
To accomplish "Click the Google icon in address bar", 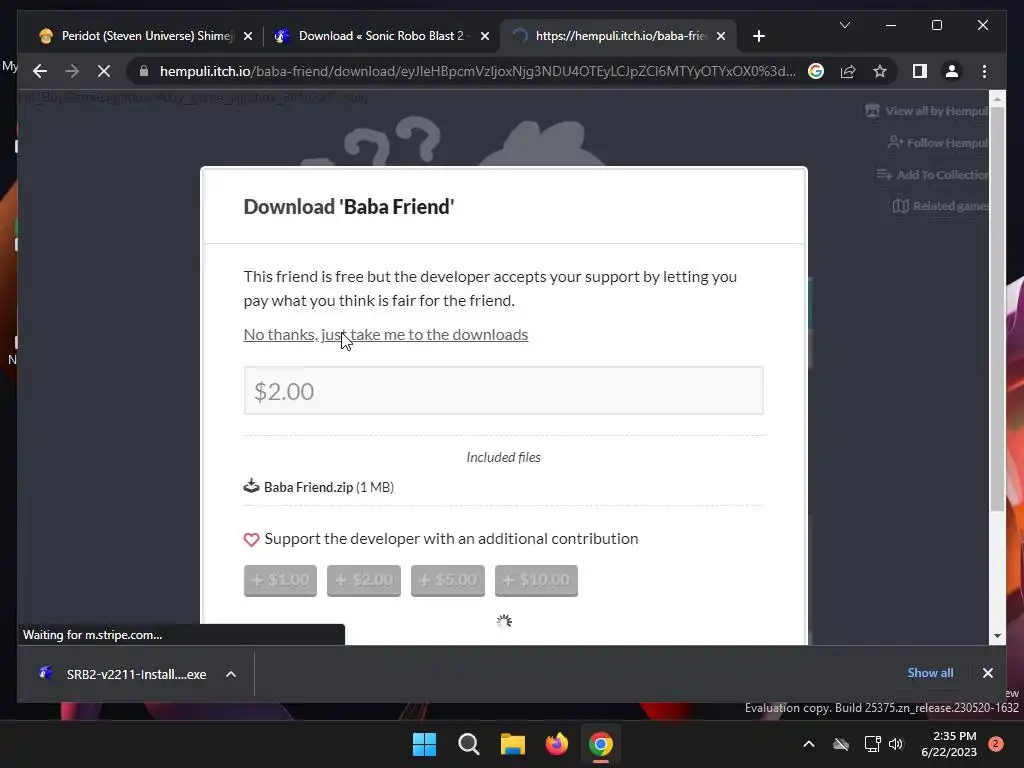I will click(x=816, y=71).
